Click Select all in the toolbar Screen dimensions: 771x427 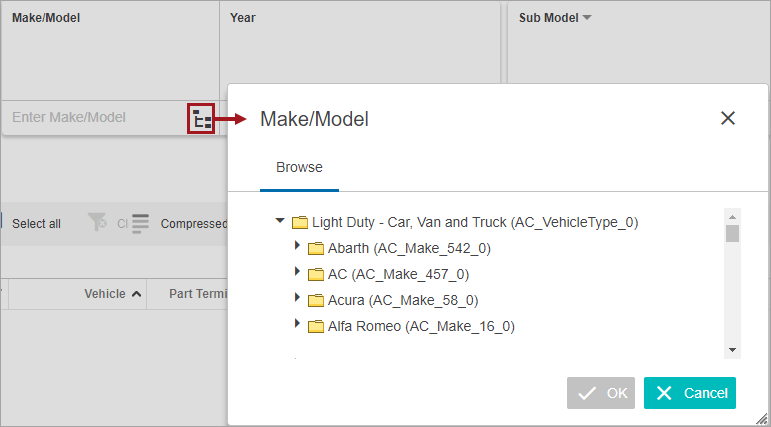click(36, 224)
